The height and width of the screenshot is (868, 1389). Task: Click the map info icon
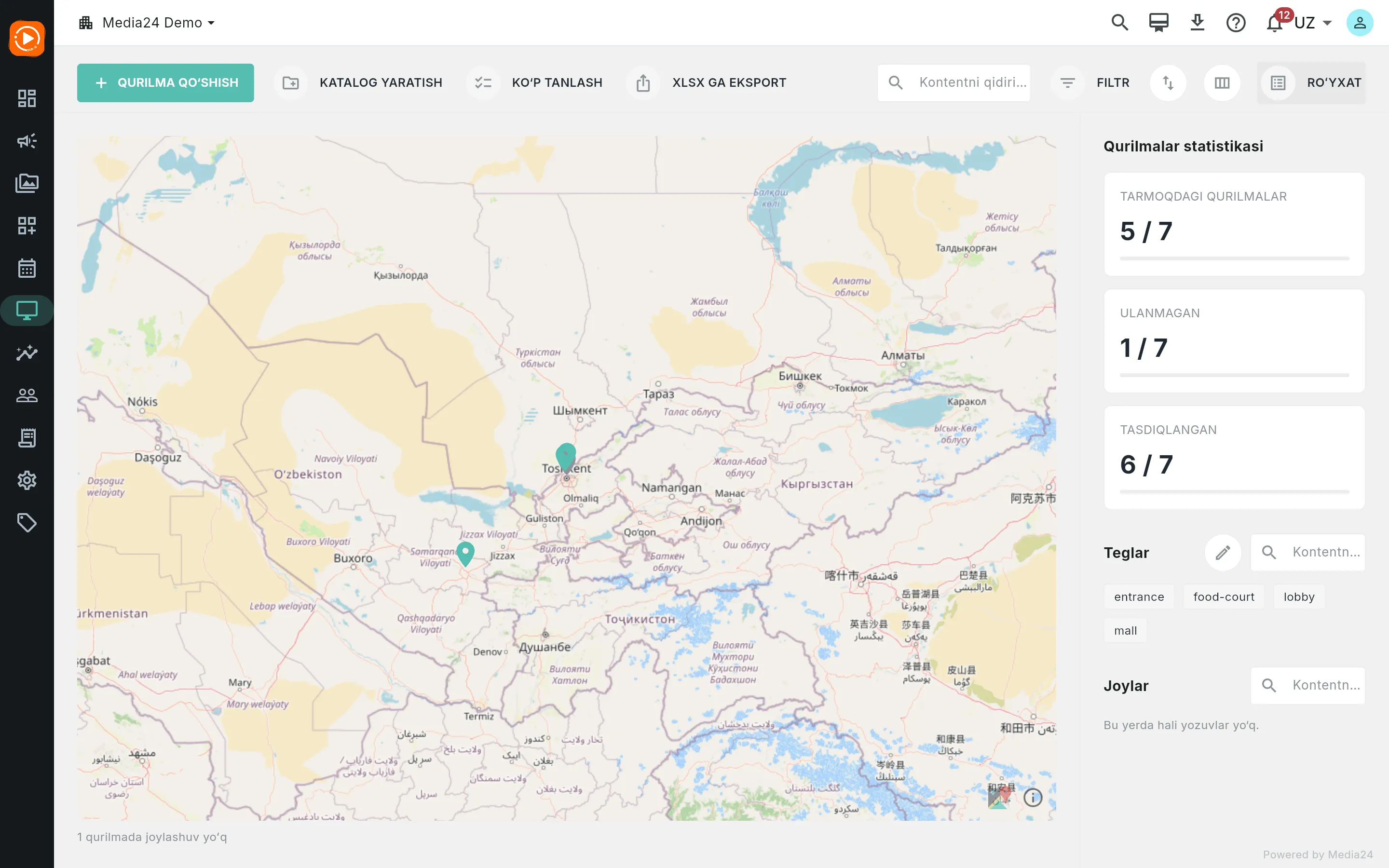point(1033,798)
